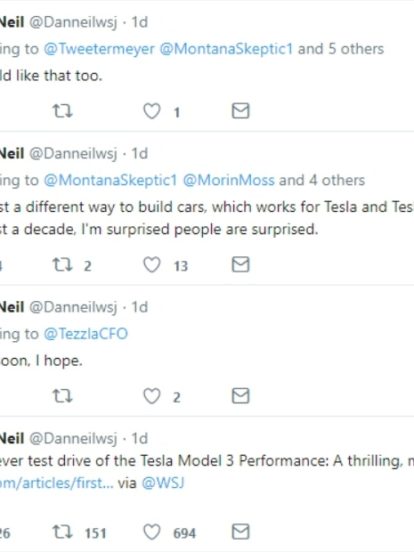Retweet the "like that too" reply
Image resolution: width=414 pixels, height=552 pixels.
[x=63, y=111]
